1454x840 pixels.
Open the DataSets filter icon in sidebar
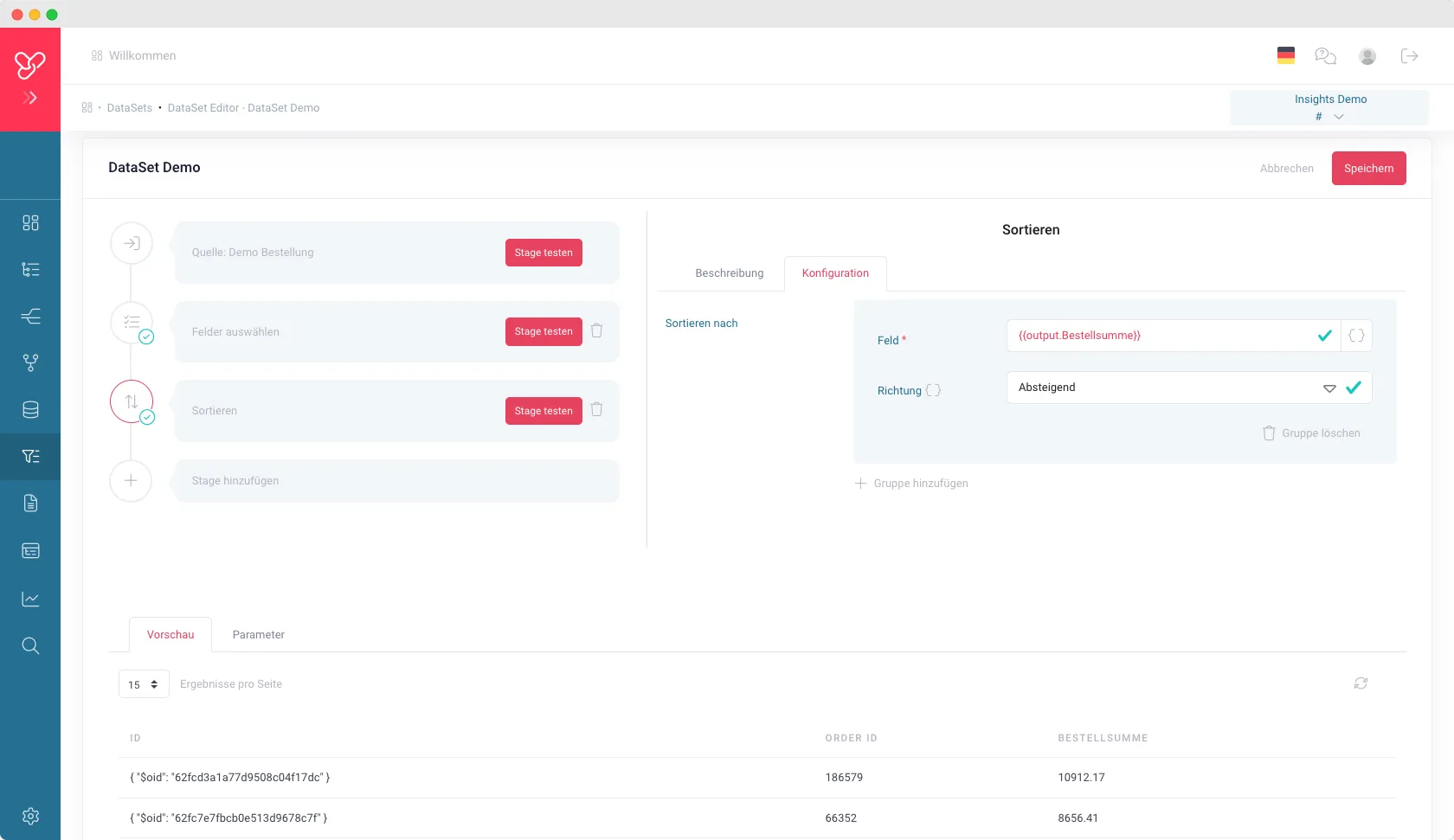pyautogui.click(x=30, y=457)
